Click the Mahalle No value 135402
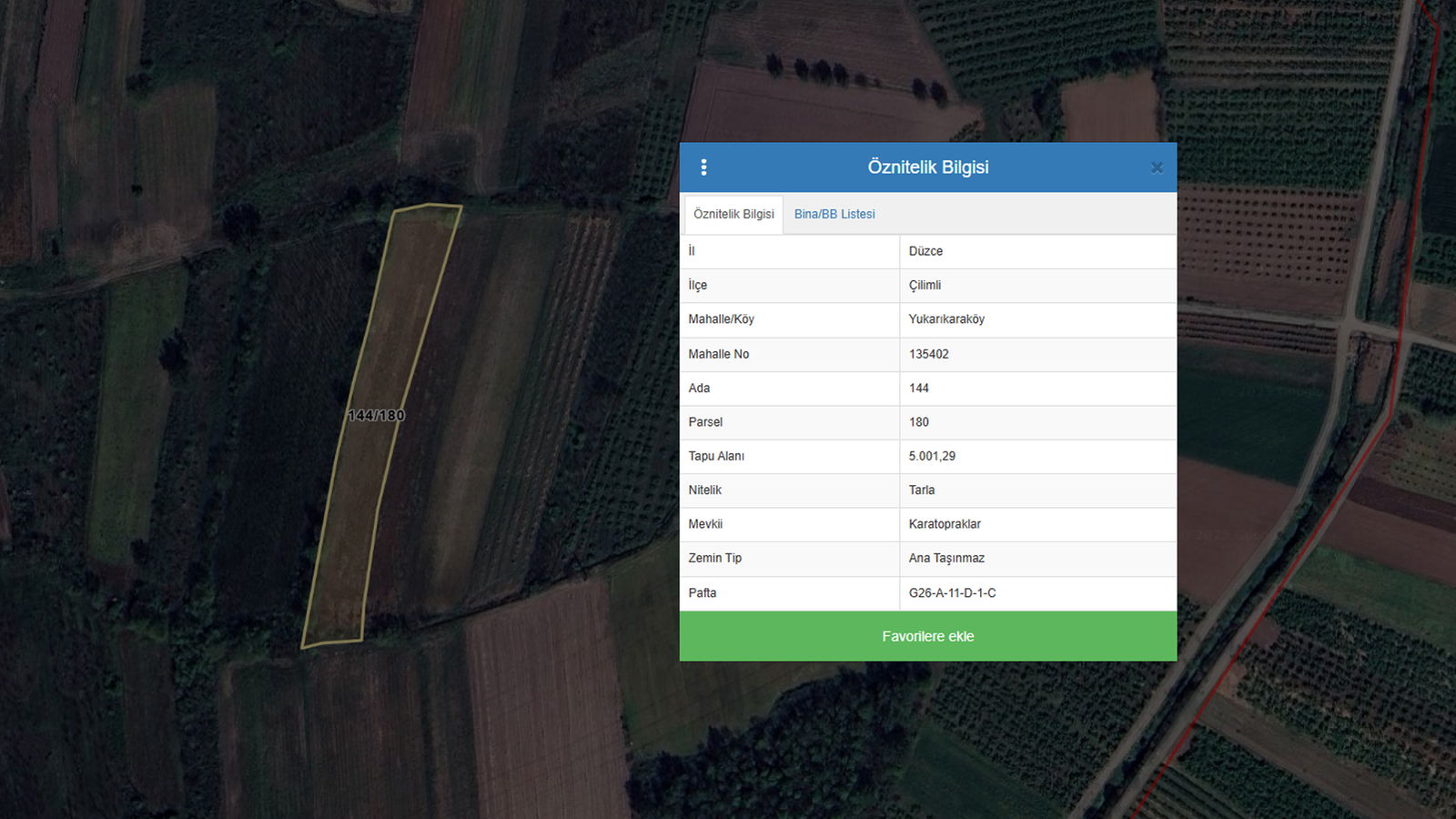This screenshot has height=819, width=1456. 928,354
